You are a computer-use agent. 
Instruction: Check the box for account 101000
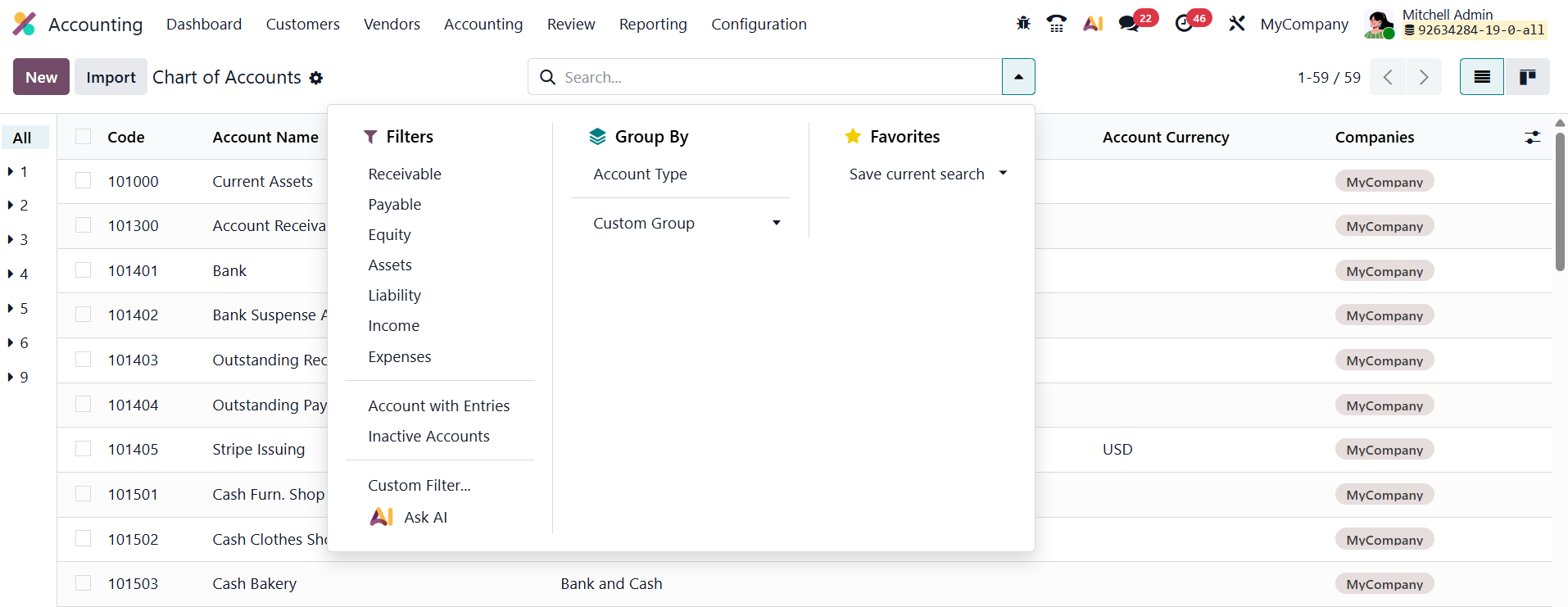(84, 181)
